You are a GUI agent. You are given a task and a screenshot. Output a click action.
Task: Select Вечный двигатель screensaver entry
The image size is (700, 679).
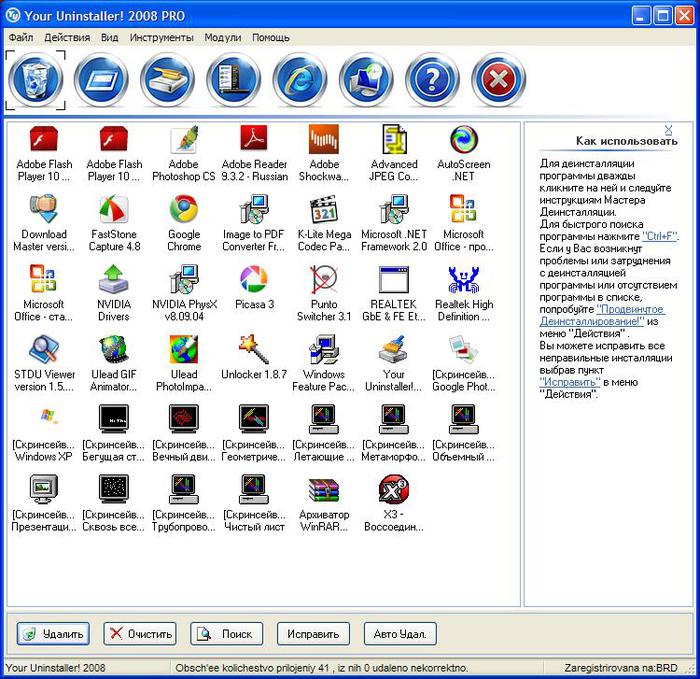(x=184, y=433)
